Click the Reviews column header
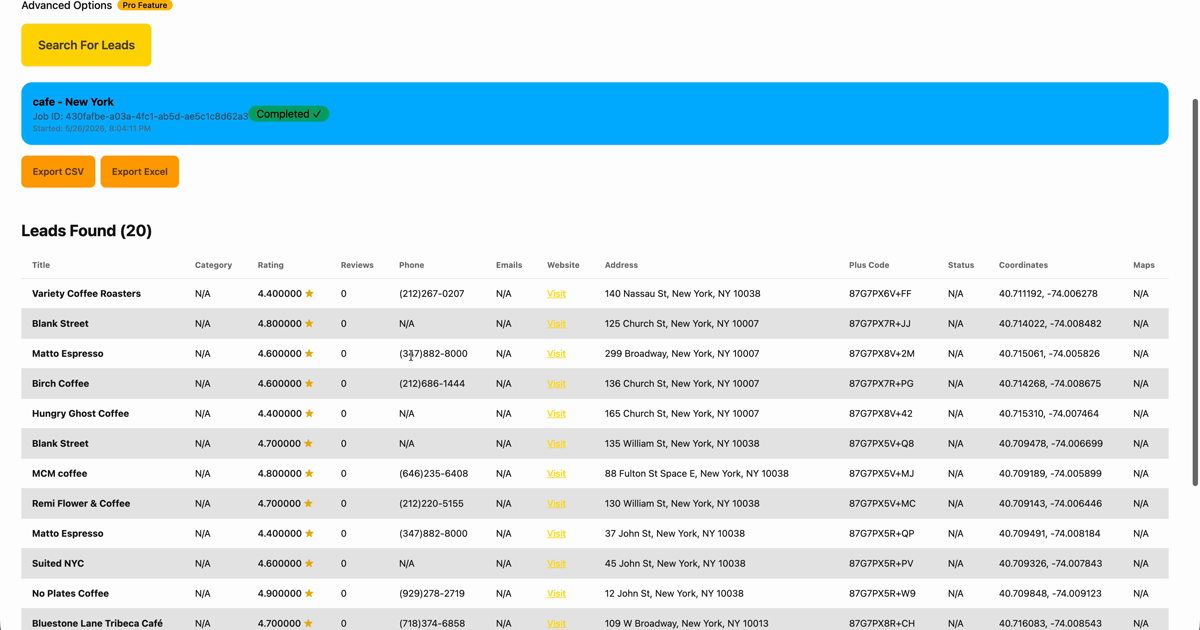Image resolution: width=1200 pixels, height=630 pixels. pyautogui.click(x=357, y=265)
